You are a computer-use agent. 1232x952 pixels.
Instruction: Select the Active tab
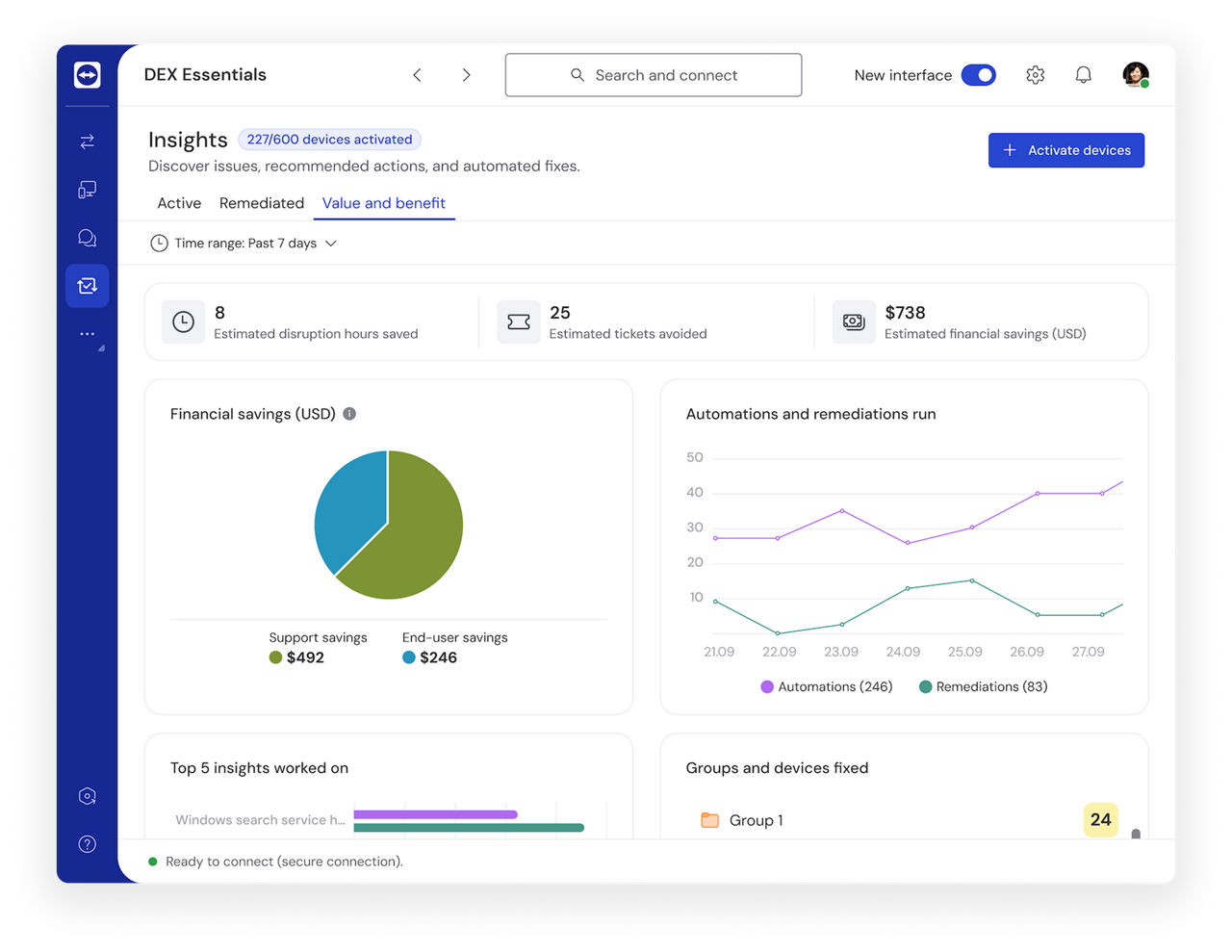(x=179, y=203)
